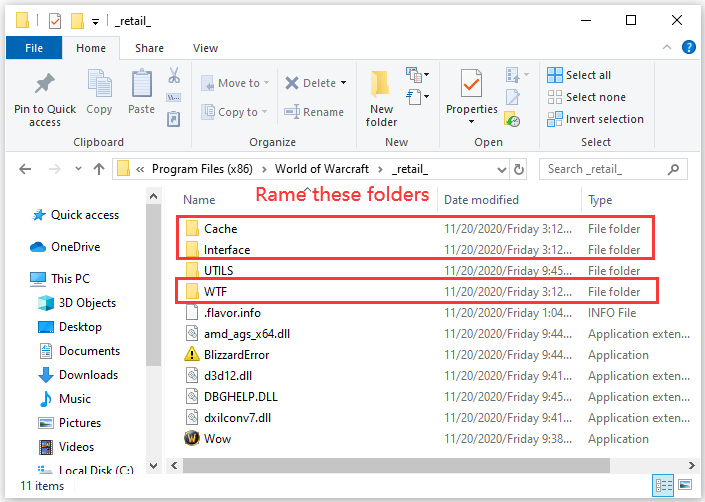Click the Paste shortcut icon

pos(174,119)
